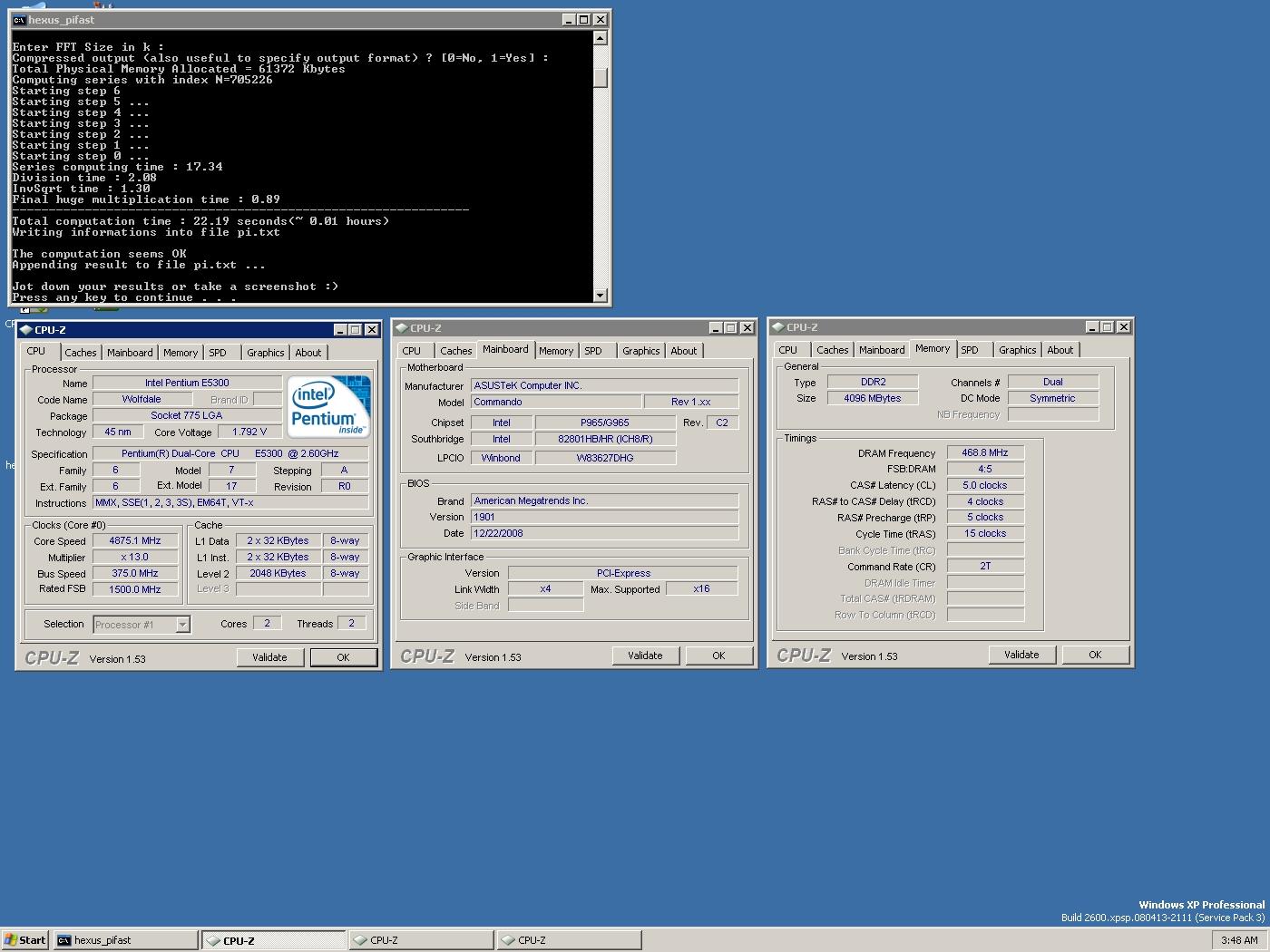Activate third CPU-Z taskbar button
The image size is (1270, 952).
tap(569, 940)
